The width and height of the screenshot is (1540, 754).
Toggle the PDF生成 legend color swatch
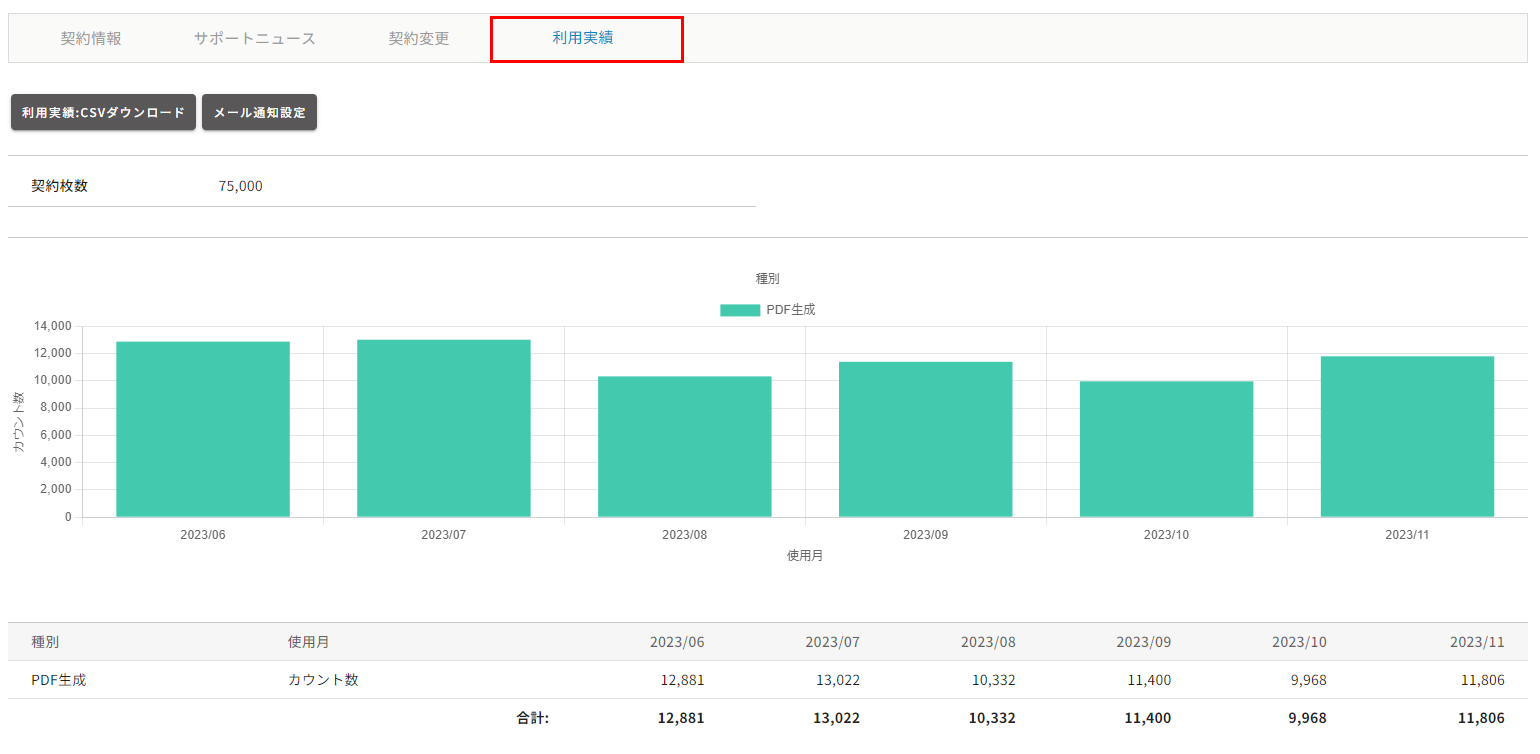[x=739, y=310]
